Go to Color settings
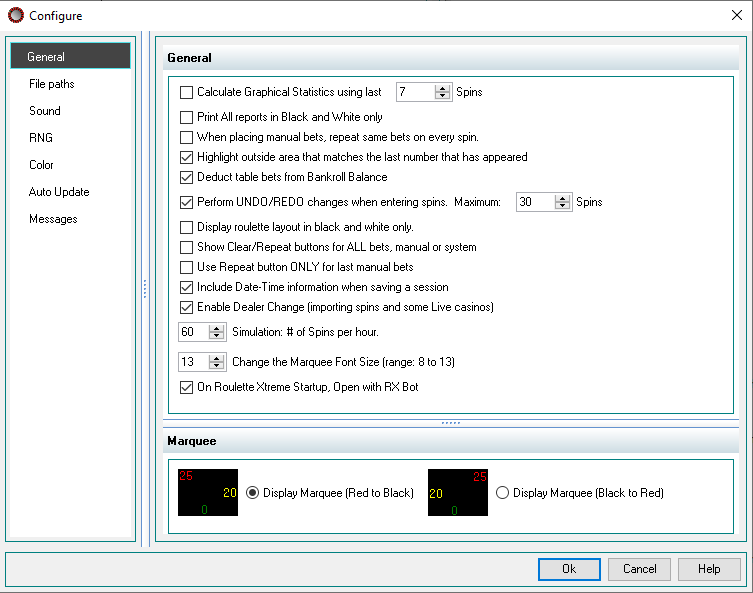This screenshot has height=593, width=753. point(41,165)
